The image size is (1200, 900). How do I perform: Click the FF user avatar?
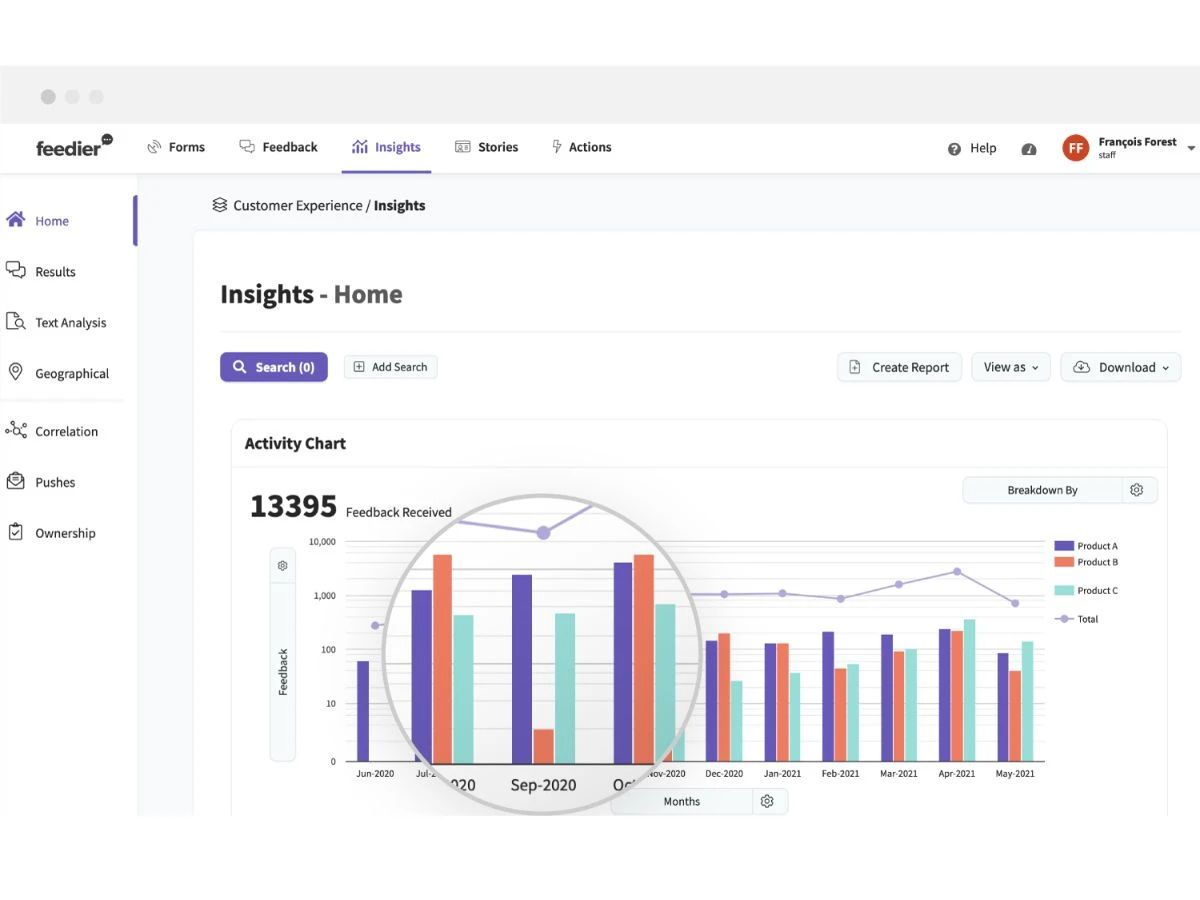(x=1076, y=148)
